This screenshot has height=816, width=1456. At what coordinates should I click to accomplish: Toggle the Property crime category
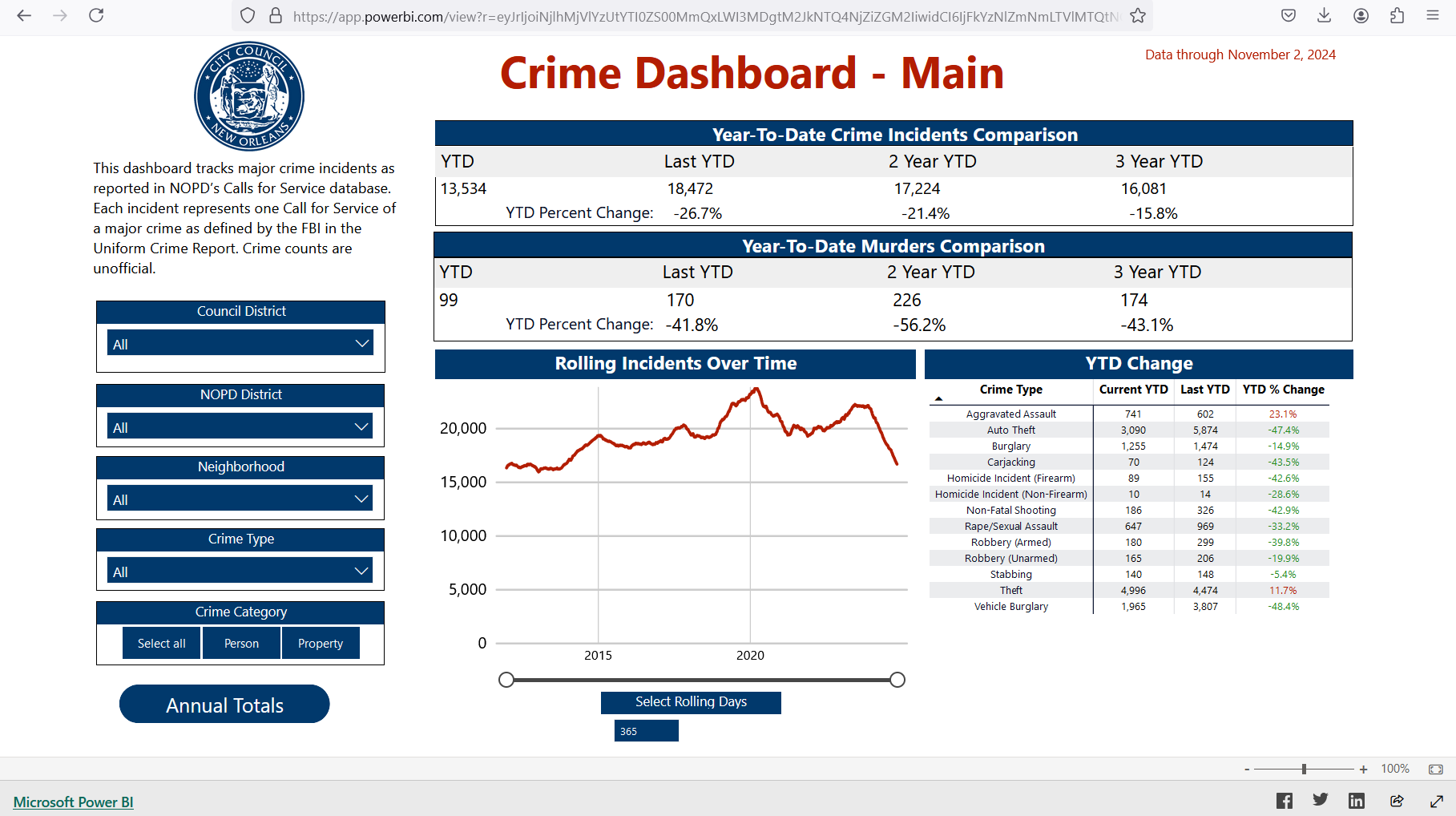click(320, 643)
